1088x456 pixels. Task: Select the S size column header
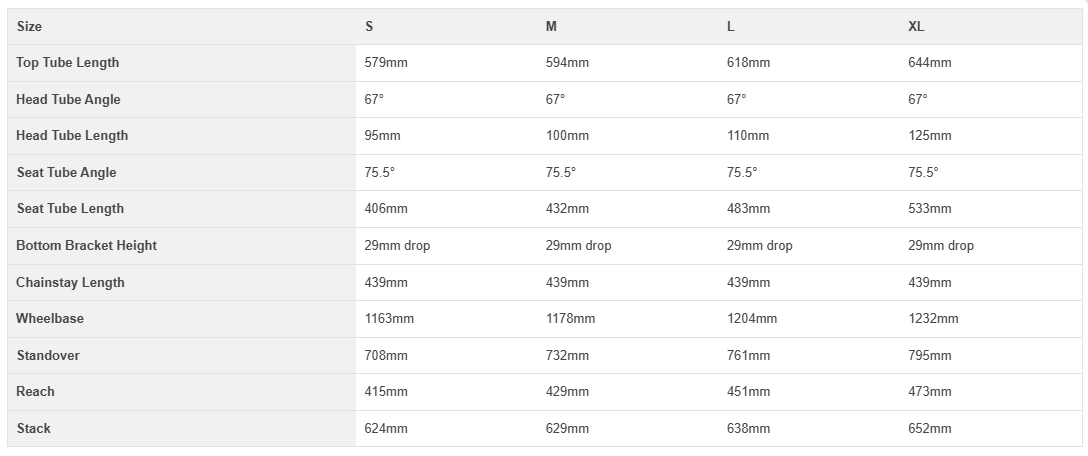pos(370,26)
